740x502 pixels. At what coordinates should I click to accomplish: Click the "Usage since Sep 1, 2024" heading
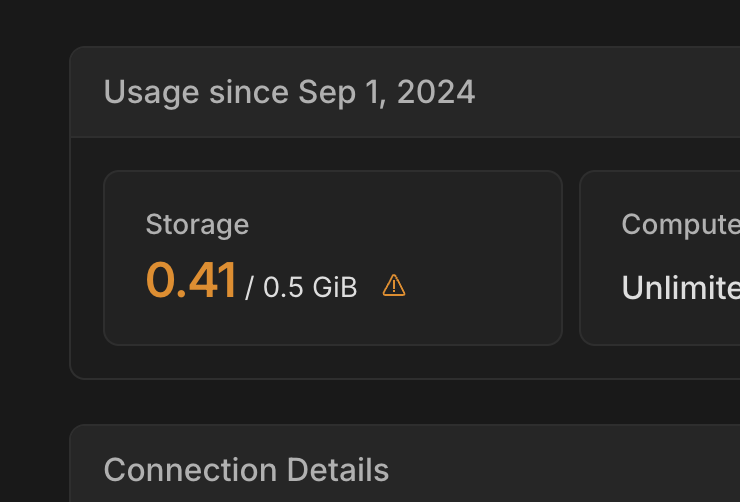point(289,92)
